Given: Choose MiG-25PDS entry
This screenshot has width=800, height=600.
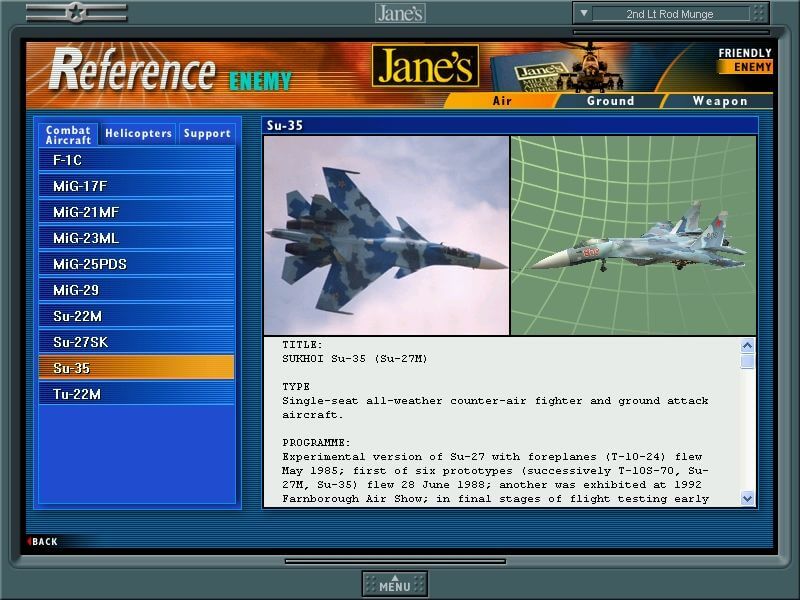Looking at the screenshot, I should pyautogui.click(x=137, y=264).
